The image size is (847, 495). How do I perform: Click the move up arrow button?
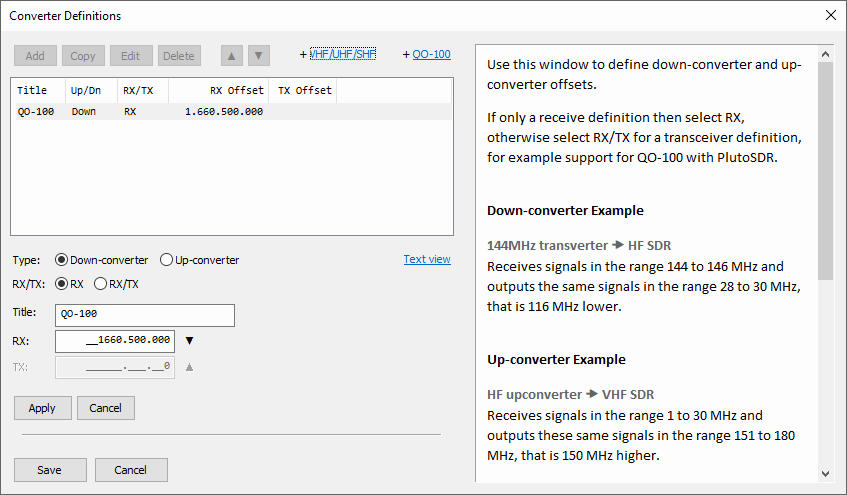(232, 56)
